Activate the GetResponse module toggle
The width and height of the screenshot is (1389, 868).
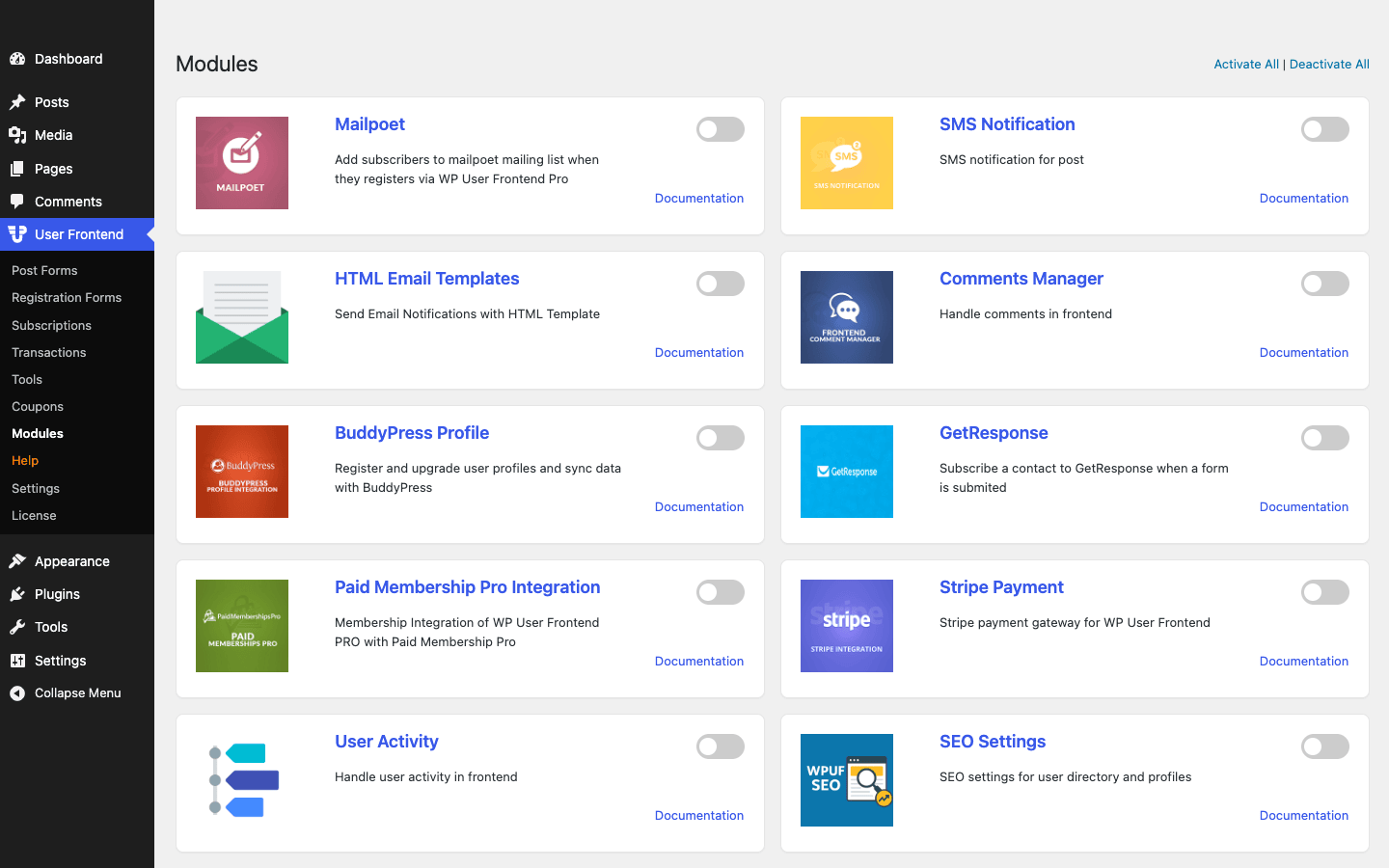pyautogui.click(x=1325, y=438)
